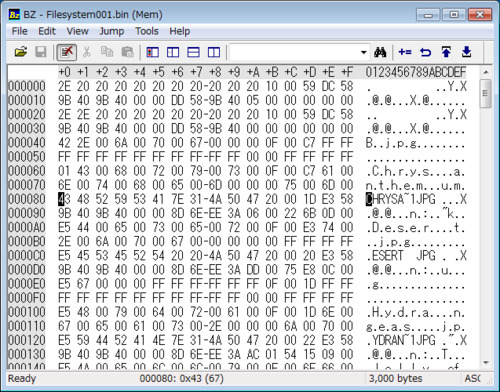Select the vertical split view icon
The width and height of the screenshot is (500, 392).
coord(173,52)
